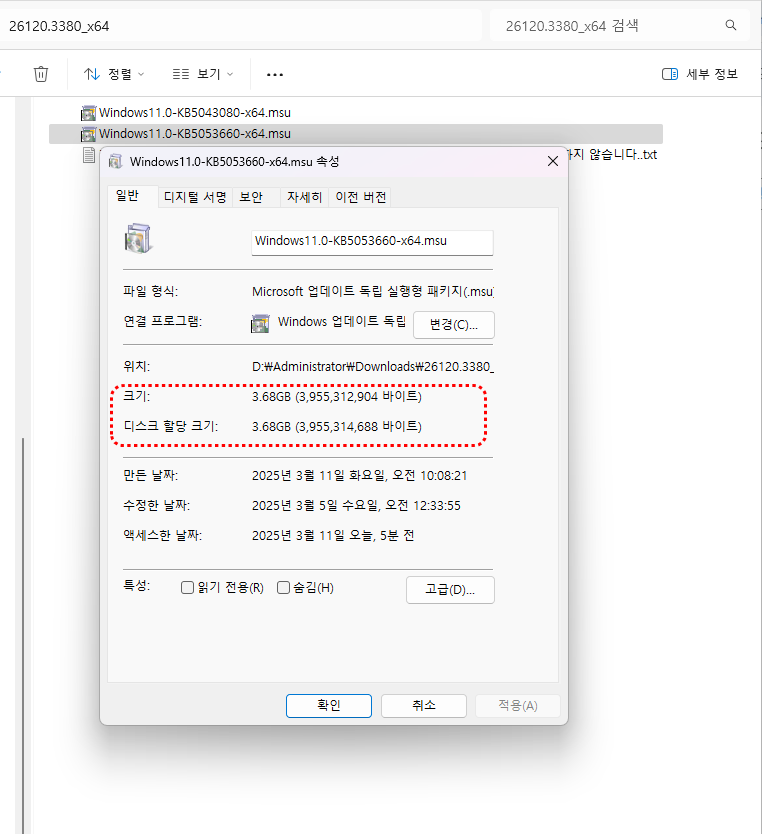This screenshot has height=834, width=762.
Task: Open the Sort (정렬) dropdown
Action: [114, 74]
